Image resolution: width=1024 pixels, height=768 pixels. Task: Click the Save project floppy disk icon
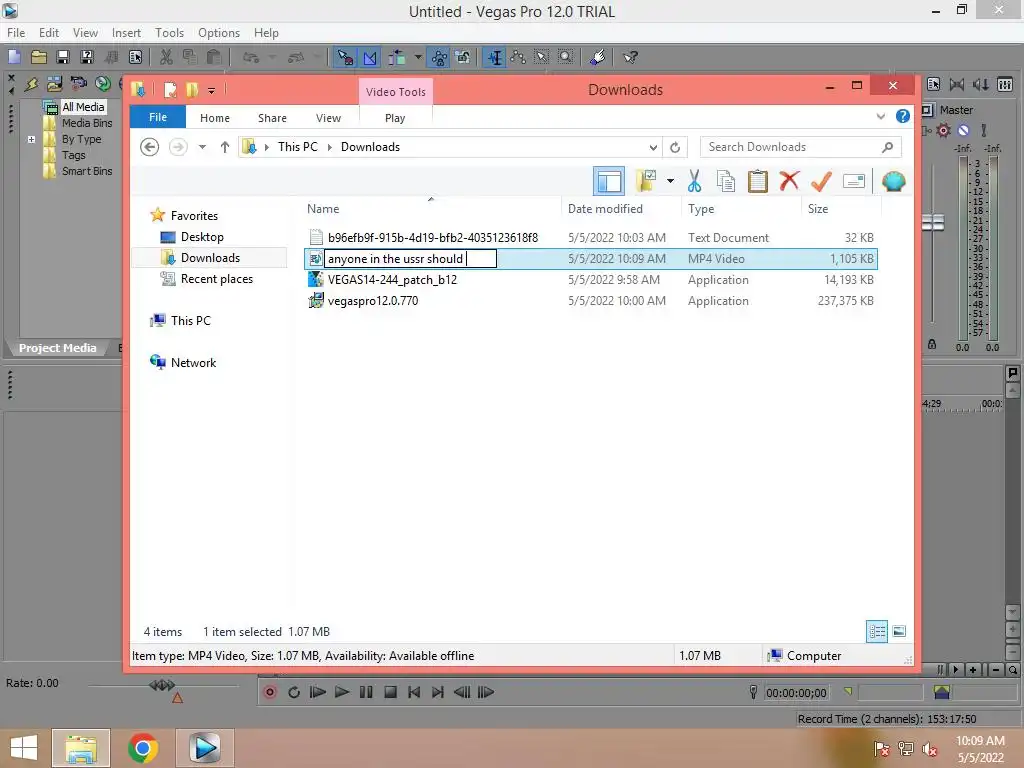pos(63,57)
